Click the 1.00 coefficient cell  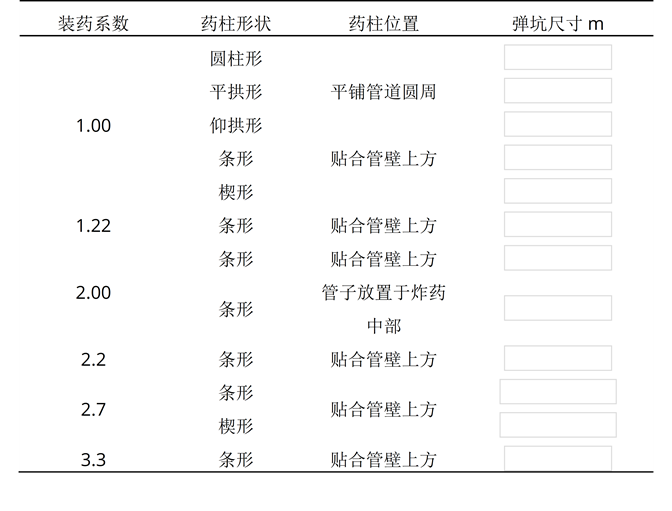pyautogui.click(x=93, y=126)
